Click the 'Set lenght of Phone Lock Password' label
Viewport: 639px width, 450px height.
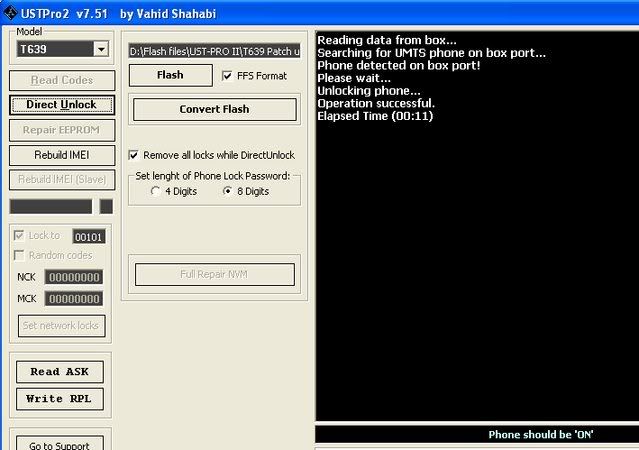point(213,176)
